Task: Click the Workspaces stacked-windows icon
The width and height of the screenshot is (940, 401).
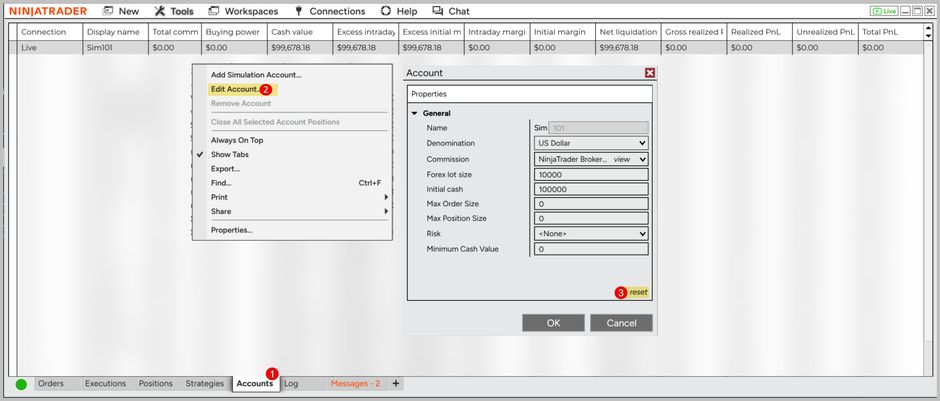Action: click(x=213, y=11)
